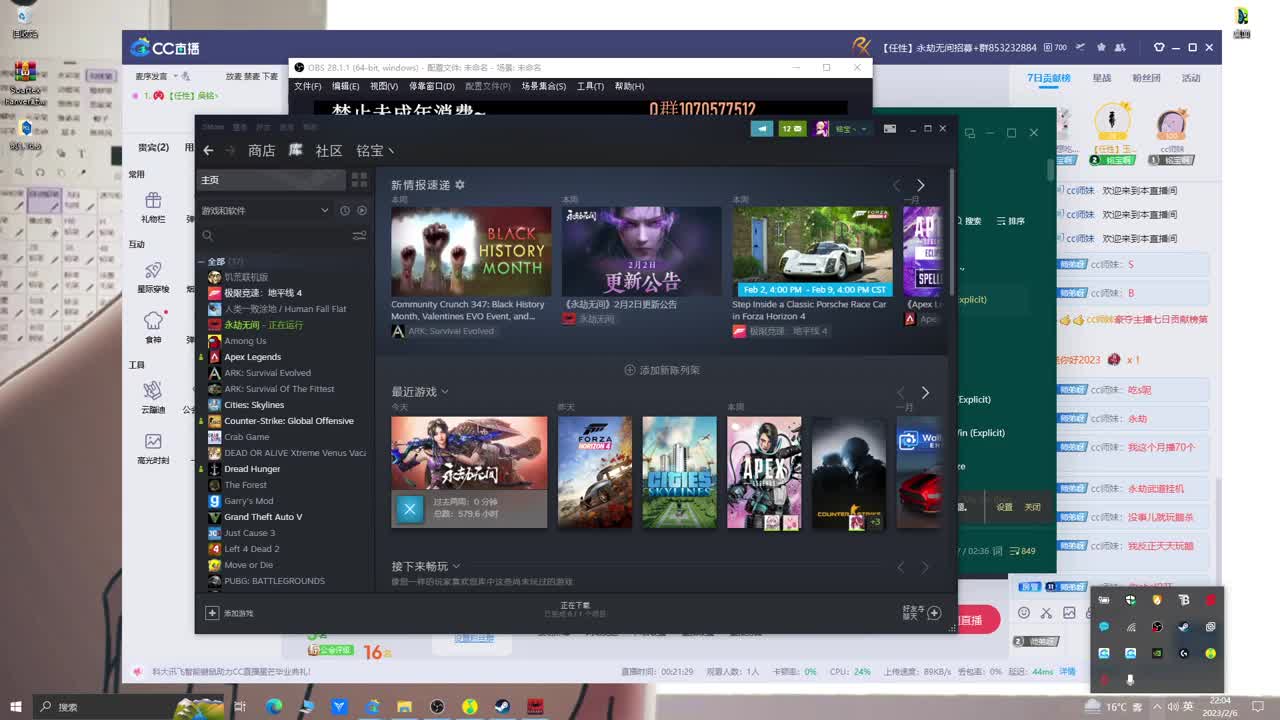1280x720 pixels.
Task: Collapse the 最近游戏 section
Action: pos(444,392)
